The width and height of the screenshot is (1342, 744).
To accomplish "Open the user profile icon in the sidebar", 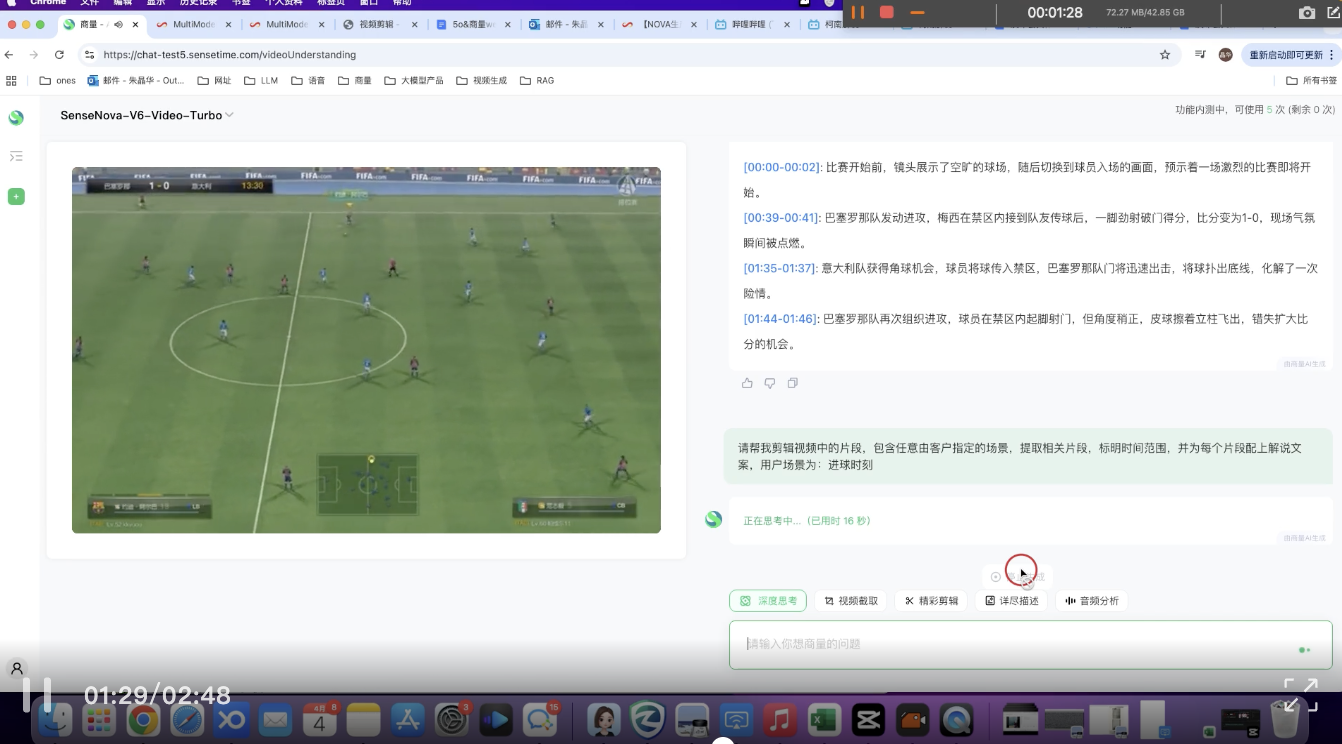I will pyautogui.click(x=17, y=668).
